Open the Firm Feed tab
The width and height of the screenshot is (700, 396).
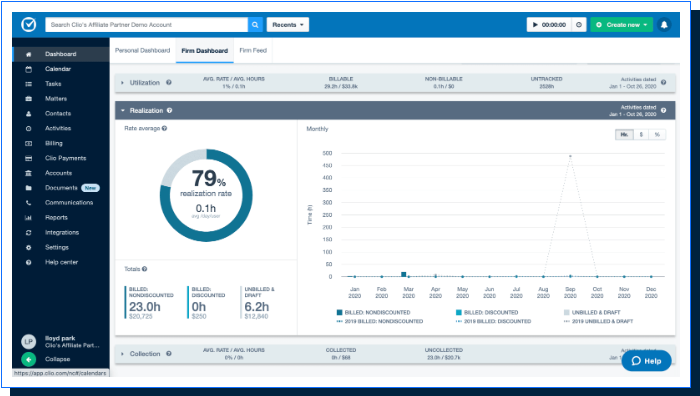(253, 50)
